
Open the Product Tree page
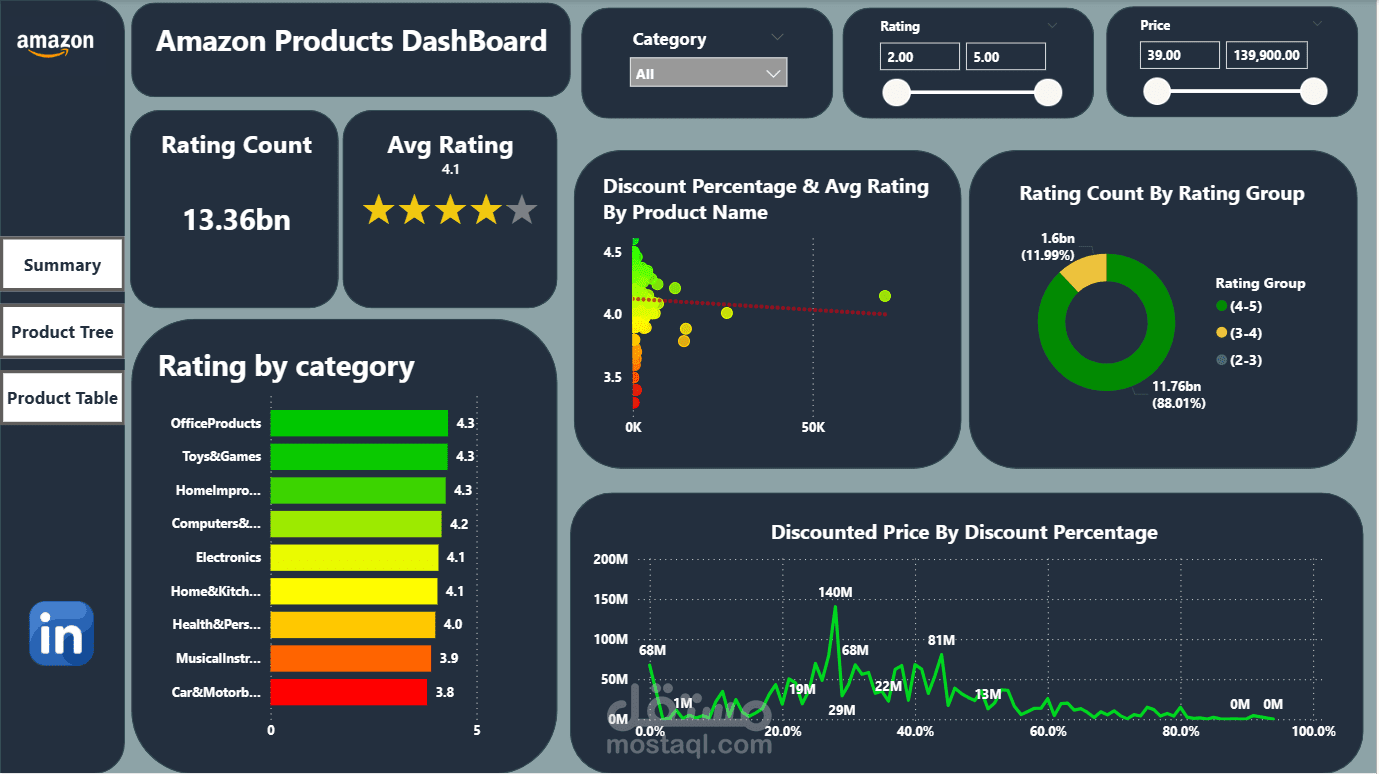(x=62, y=332)
